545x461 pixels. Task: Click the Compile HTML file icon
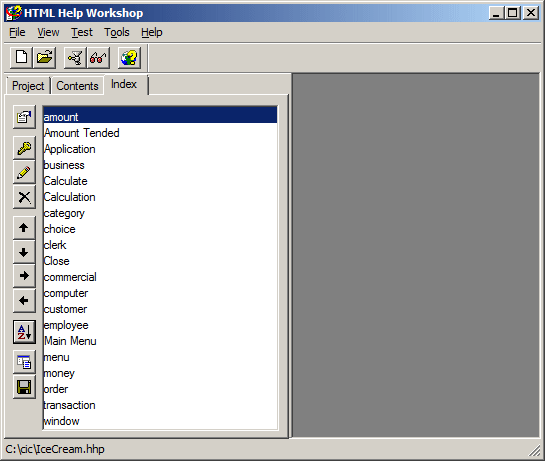pyautogui.click(x=75, y=57)
